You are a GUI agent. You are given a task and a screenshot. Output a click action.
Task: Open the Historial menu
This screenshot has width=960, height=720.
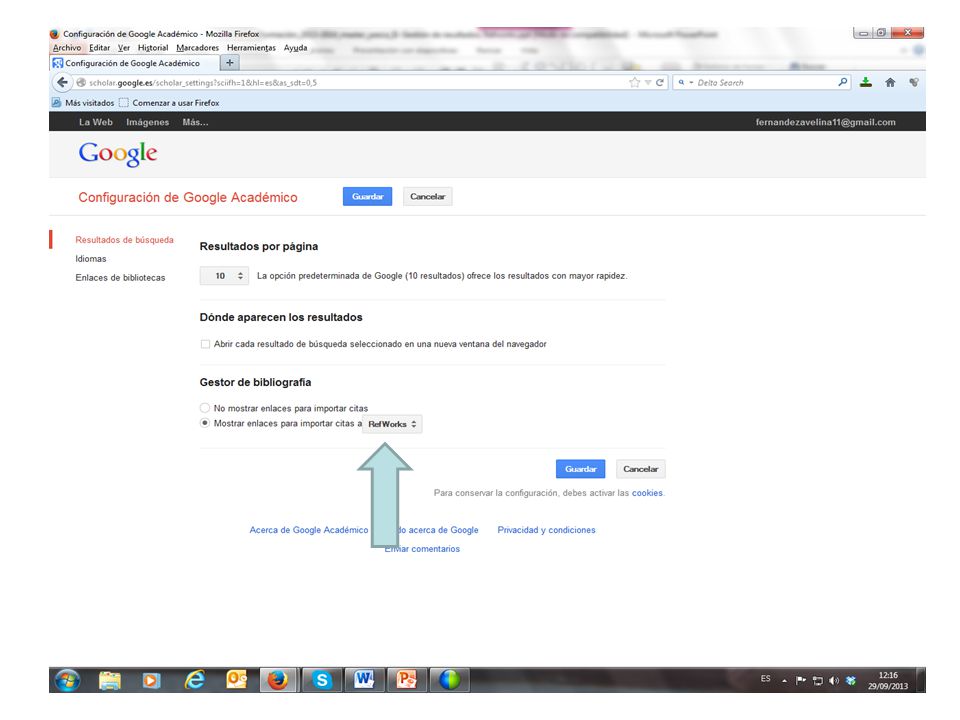tap(153, 48)
